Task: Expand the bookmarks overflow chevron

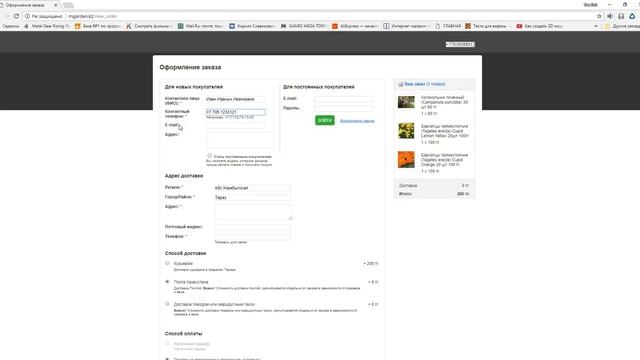Action: pyautogui.click(x=596, y=26)
